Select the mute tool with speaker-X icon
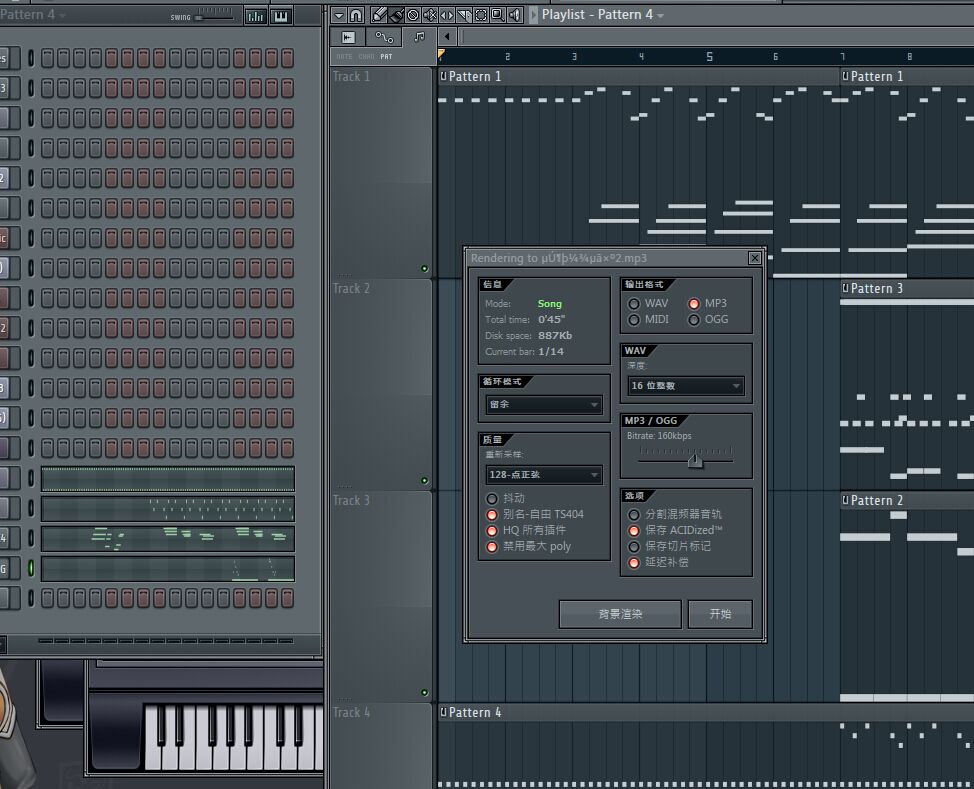The height and width of the screenshot is (789, 974). click(430, 15)
